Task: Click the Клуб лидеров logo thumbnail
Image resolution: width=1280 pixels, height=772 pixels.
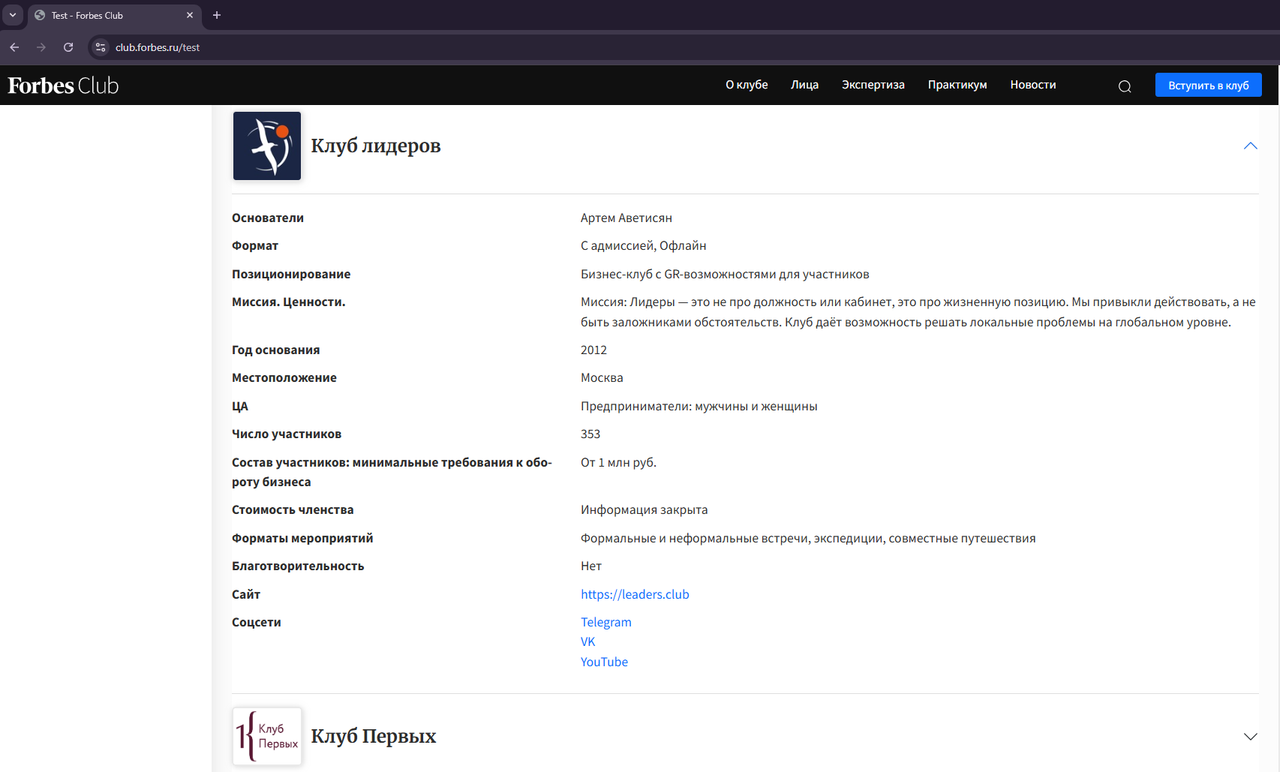Action: pos(267,146)
